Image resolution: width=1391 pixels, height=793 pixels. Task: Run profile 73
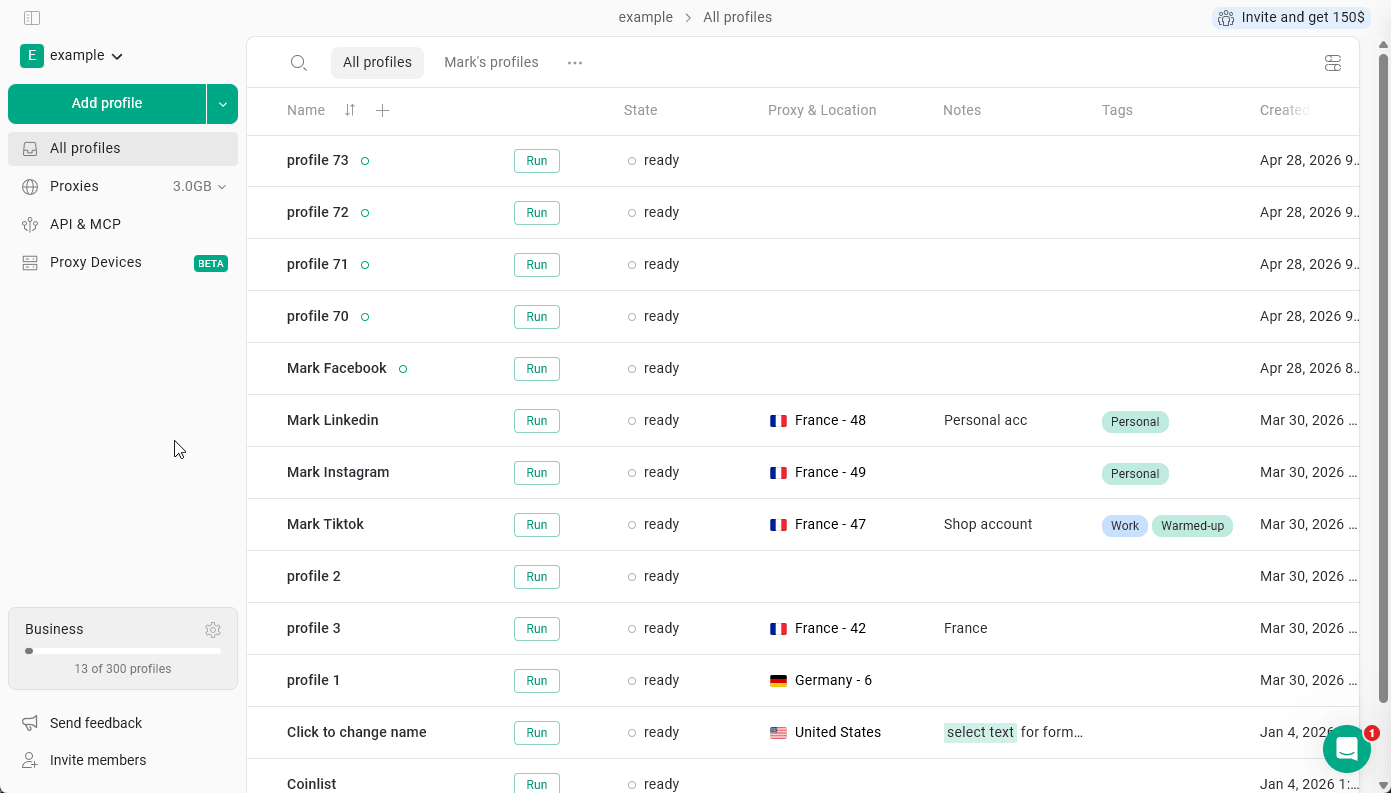coord(537,161)
